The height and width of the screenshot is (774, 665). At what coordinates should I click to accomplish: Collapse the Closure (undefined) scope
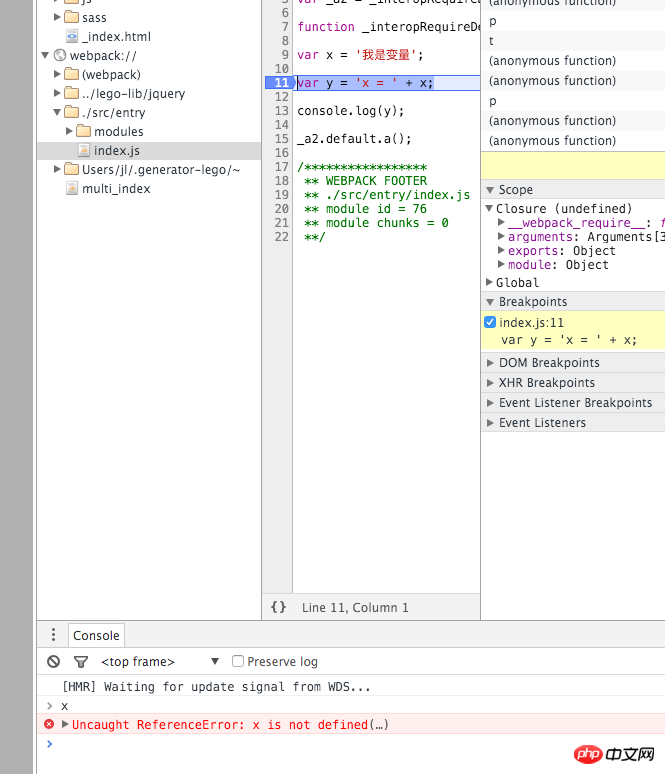(489, 208)
